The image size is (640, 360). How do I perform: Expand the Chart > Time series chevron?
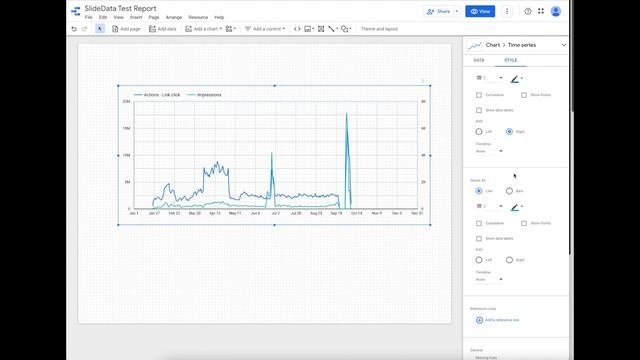tap(564, 45)
